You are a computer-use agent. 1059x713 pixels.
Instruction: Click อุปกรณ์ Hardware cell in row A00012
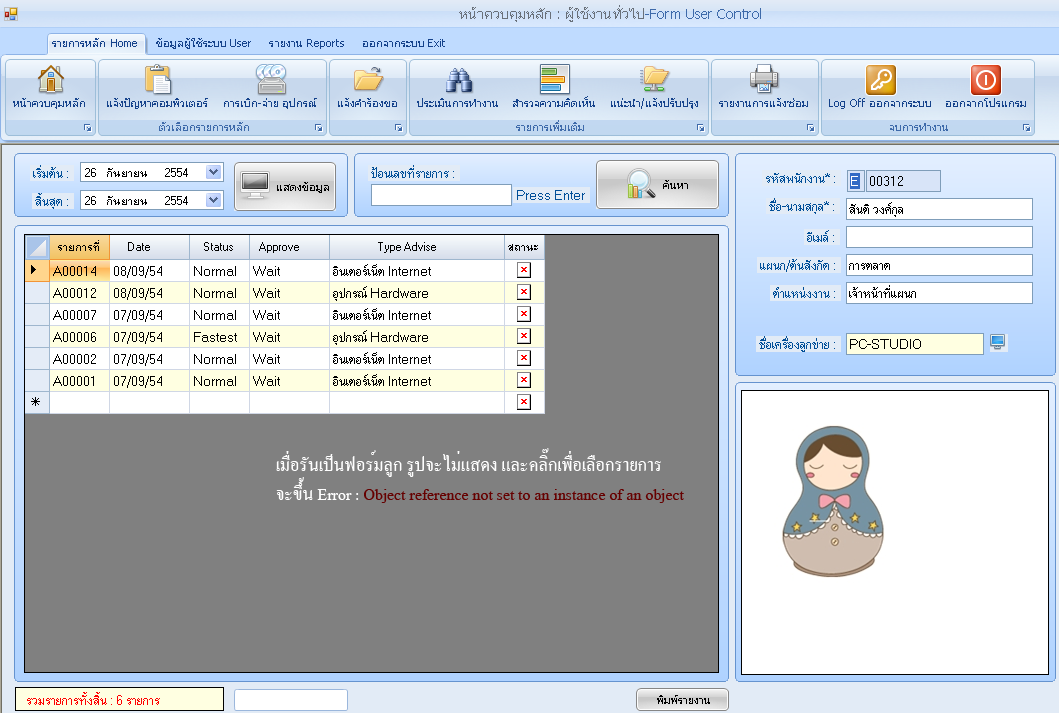point(417,293)
